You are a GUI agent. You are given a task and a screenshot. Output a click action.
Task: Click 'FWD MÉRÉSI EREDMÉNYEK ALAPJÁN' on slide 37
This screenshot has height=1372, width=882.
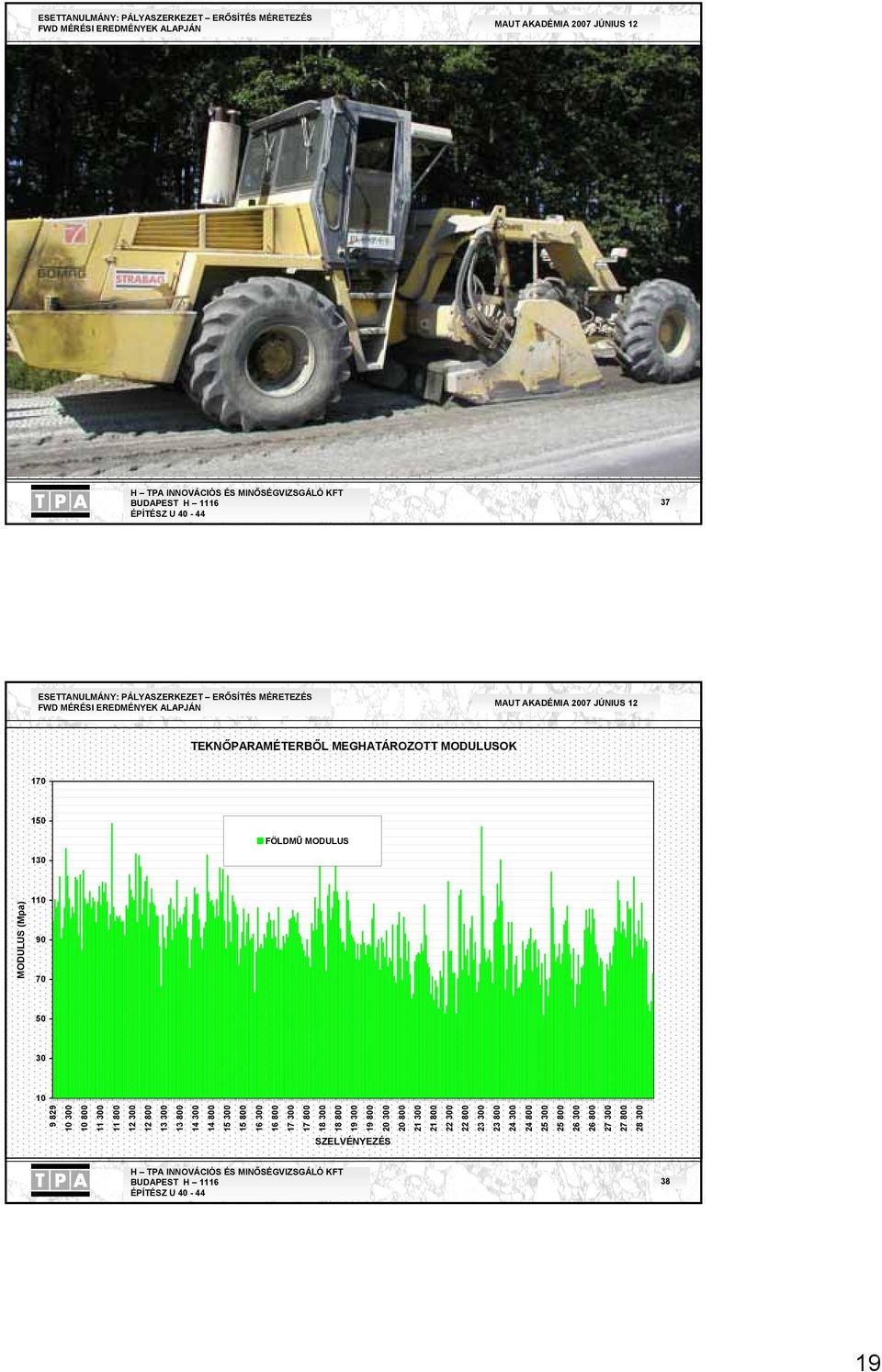(119, 28)
